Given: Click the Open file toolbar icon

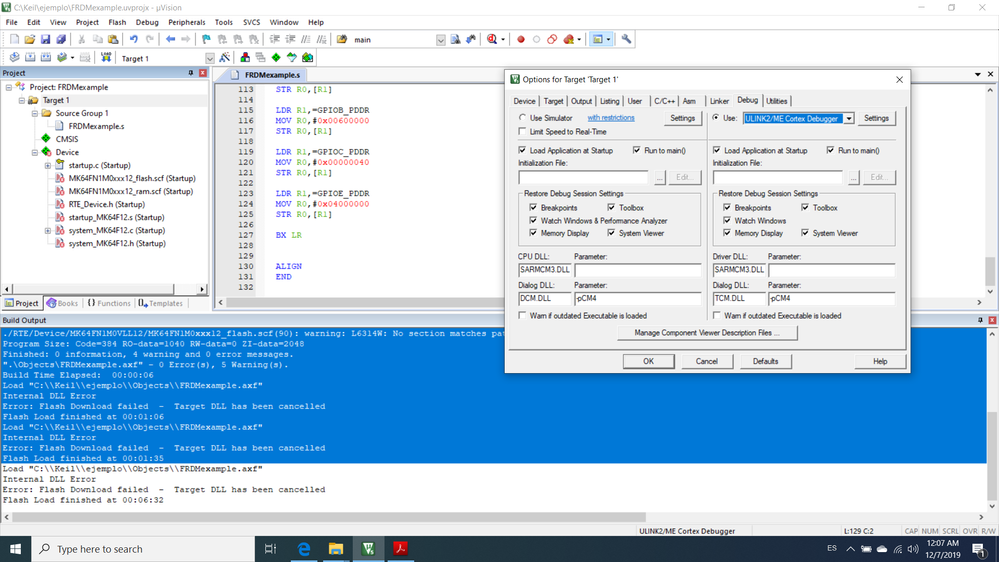Looking at the screenshot, I should (29, 40).
